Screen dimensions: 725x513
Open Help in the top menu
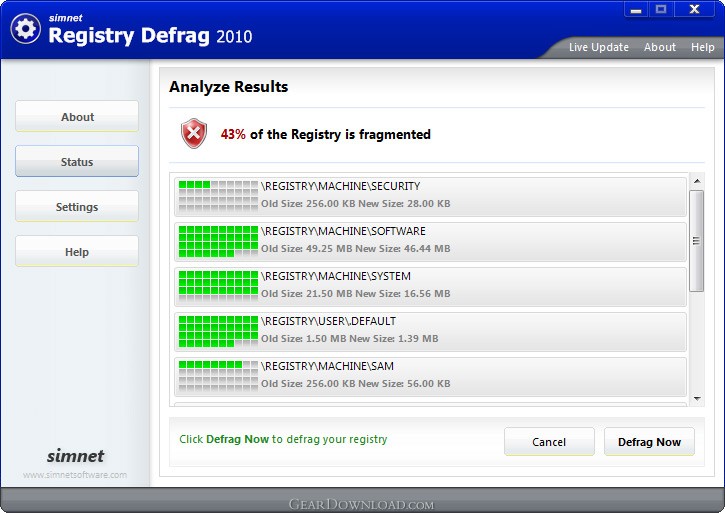pos(702,47)
